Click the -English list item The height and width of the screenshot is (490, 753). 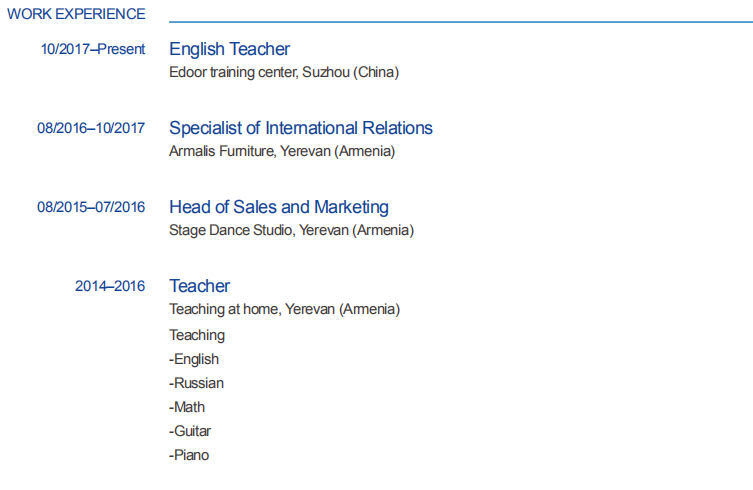tap(194, 359)
